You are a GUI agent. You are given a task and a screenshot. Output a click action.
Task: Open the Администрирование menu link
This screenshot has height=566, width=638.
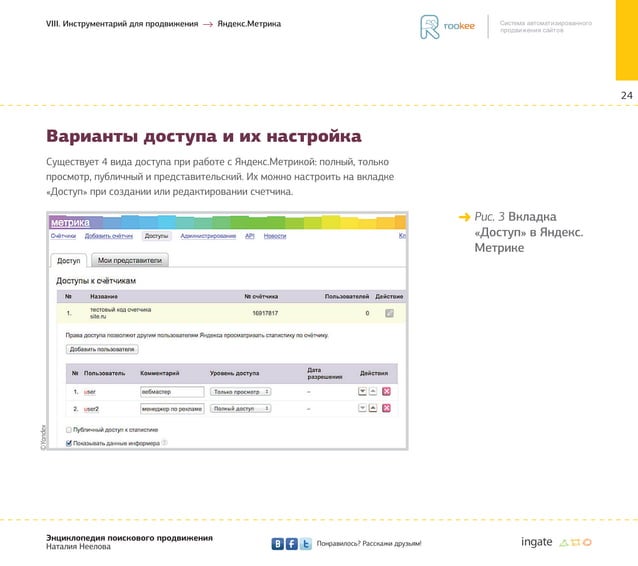(x=208, y=236)
